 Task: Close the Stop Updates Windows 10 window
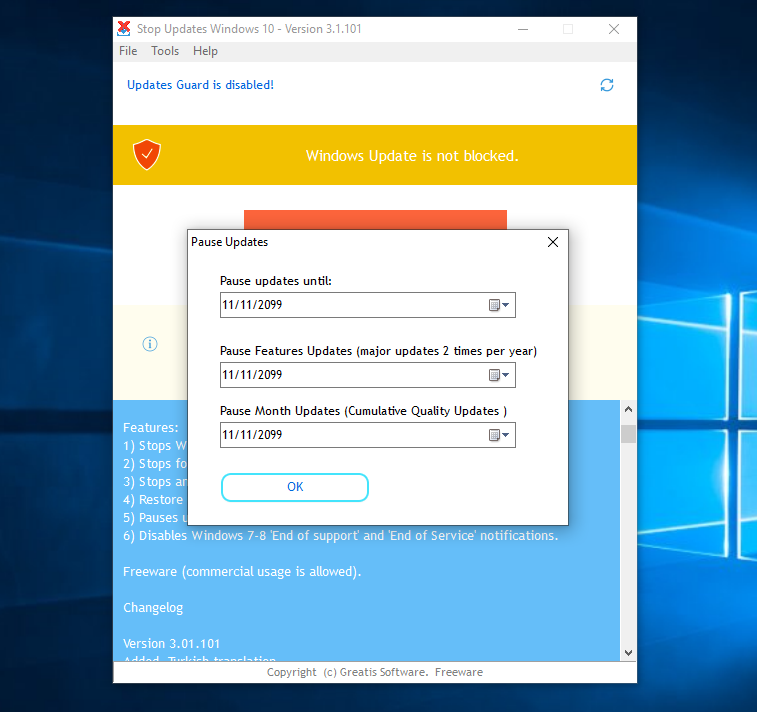(x=614, y=29)
